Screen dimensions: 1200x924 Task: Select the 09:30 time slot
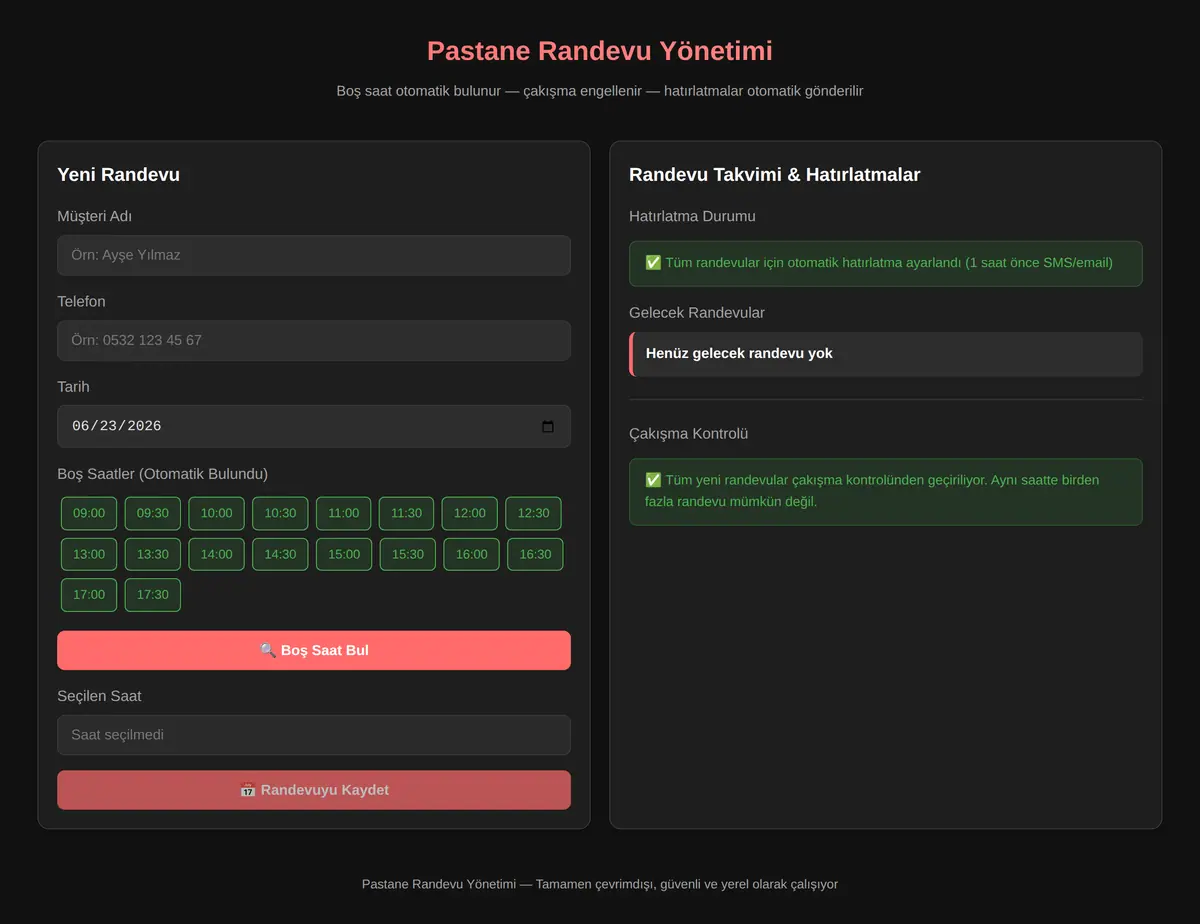pyautogui.click(x=153, y=513)
